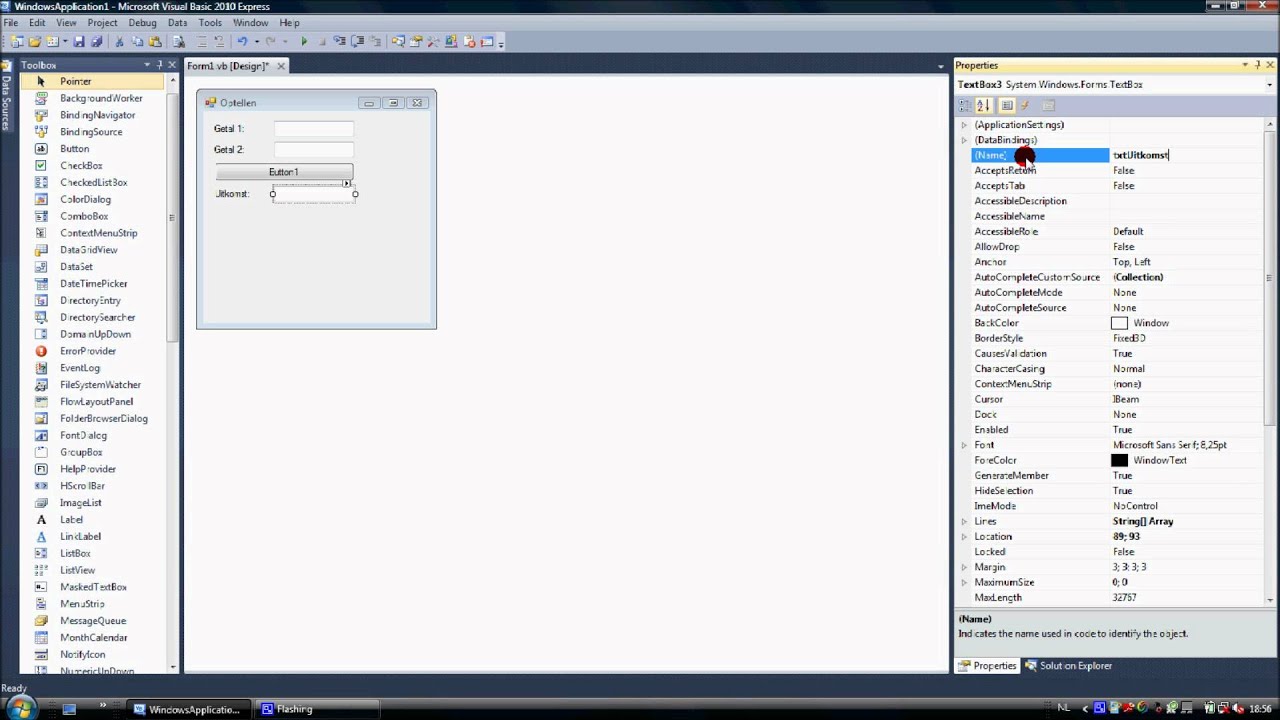1280x720 pixels.
Task: Expand the Font property node
Action: point(964,445)
